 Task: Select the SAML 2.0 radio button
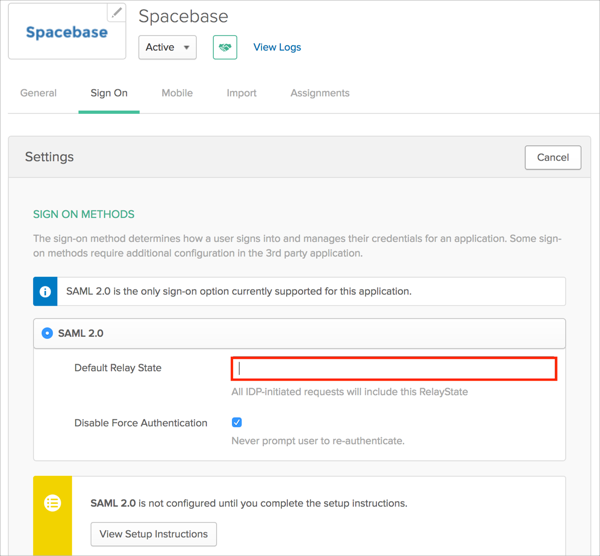[47, 333]
